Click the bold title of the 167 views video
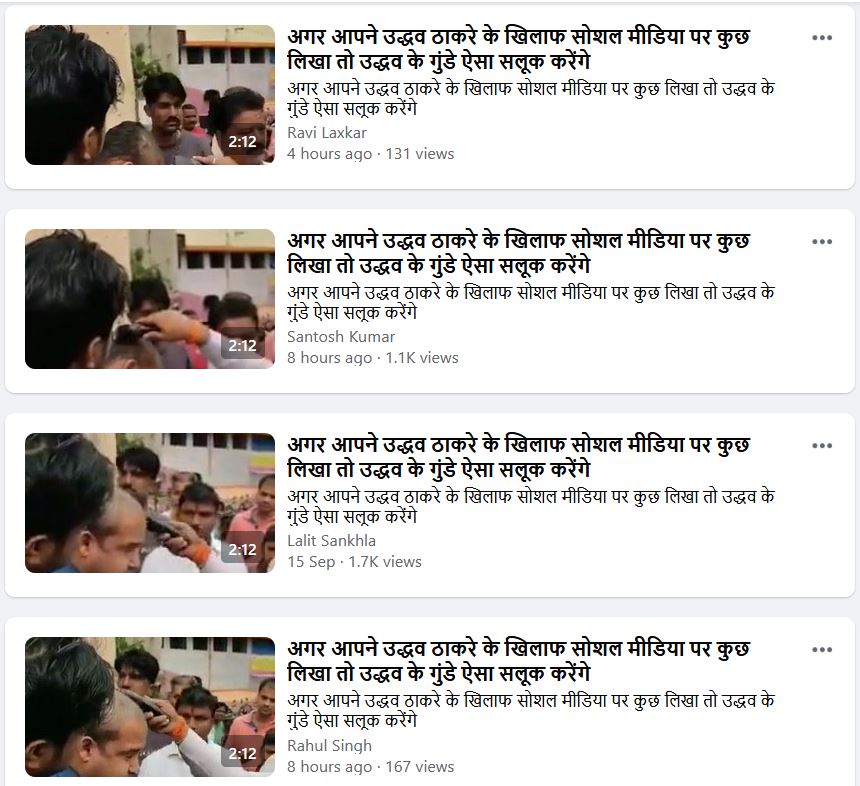Screen dimensions: 860x786 coord(518,661)
